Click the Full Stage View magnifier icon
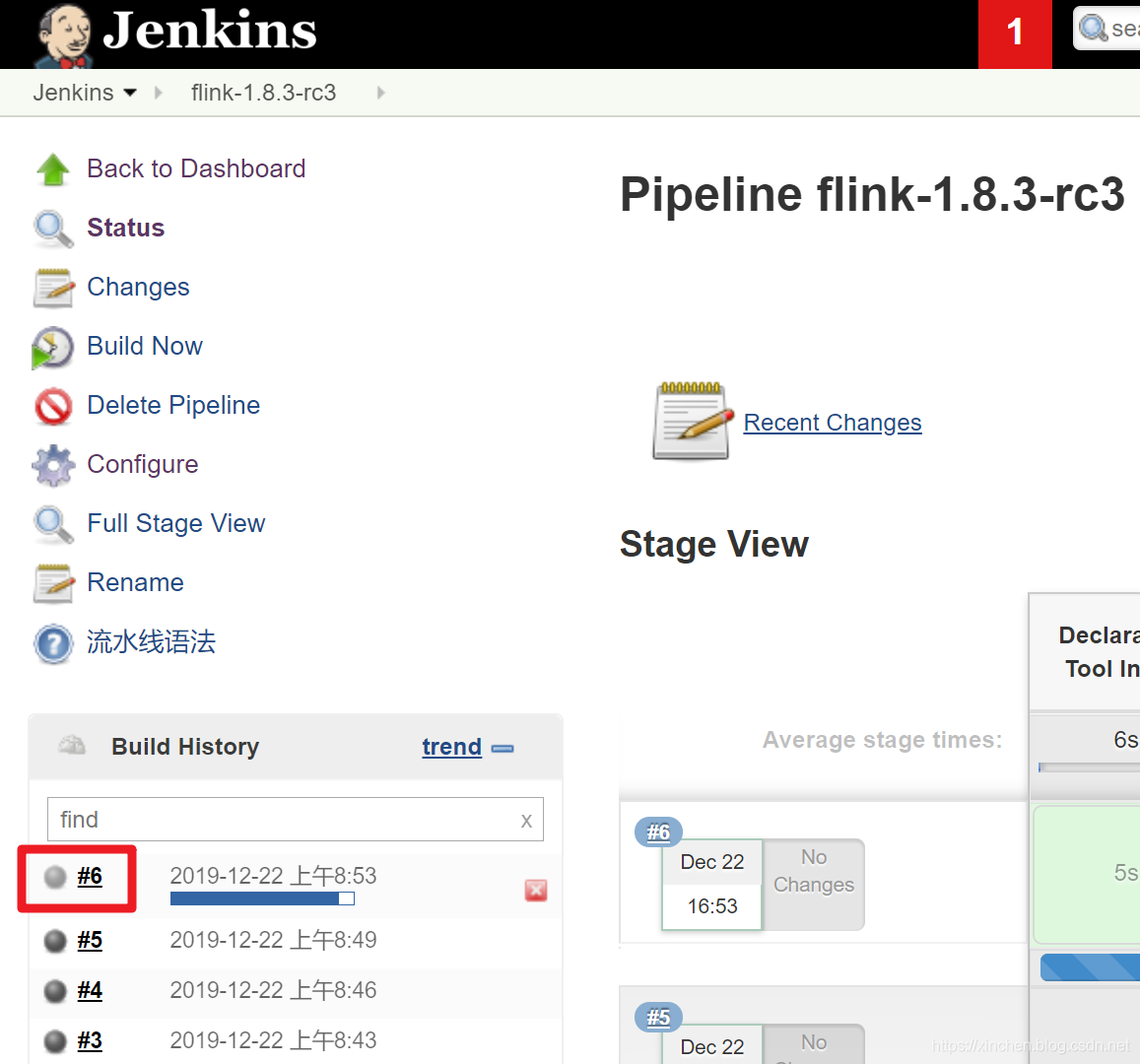The height and width of the screenshot is (1064, 1140). click(x=53, y=525)
